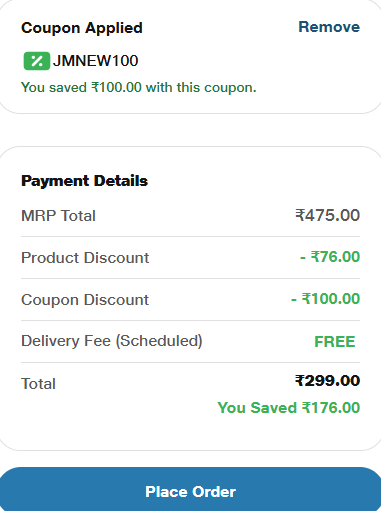Click the coupon savings message
This screenshot has width=381, height=511.
point(139,88)
